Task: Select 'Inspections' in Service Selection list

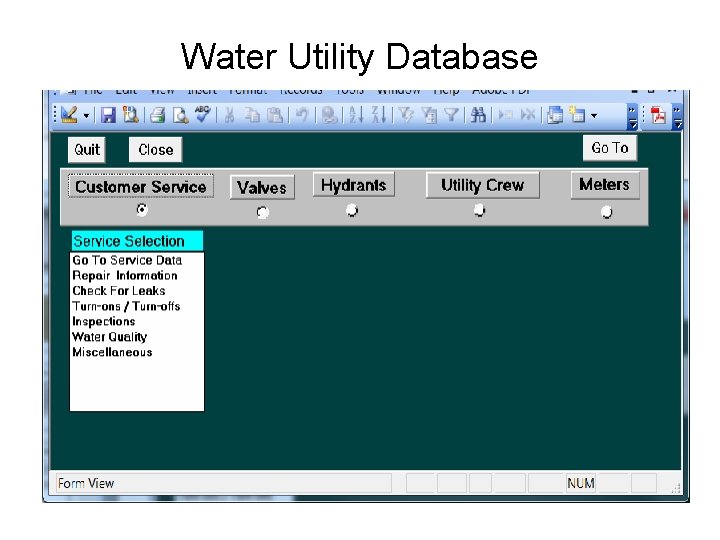Action: click(x=137, y=321)
